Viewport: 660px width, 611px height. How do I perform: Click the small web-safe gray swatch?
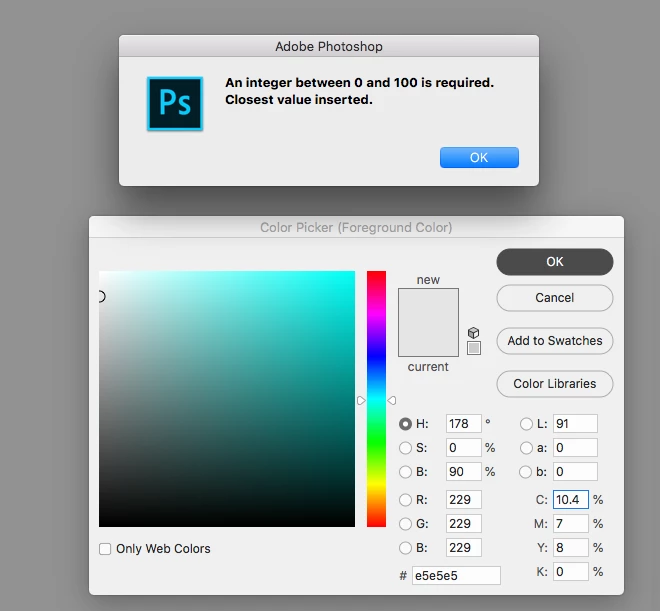tap(474, 348)
